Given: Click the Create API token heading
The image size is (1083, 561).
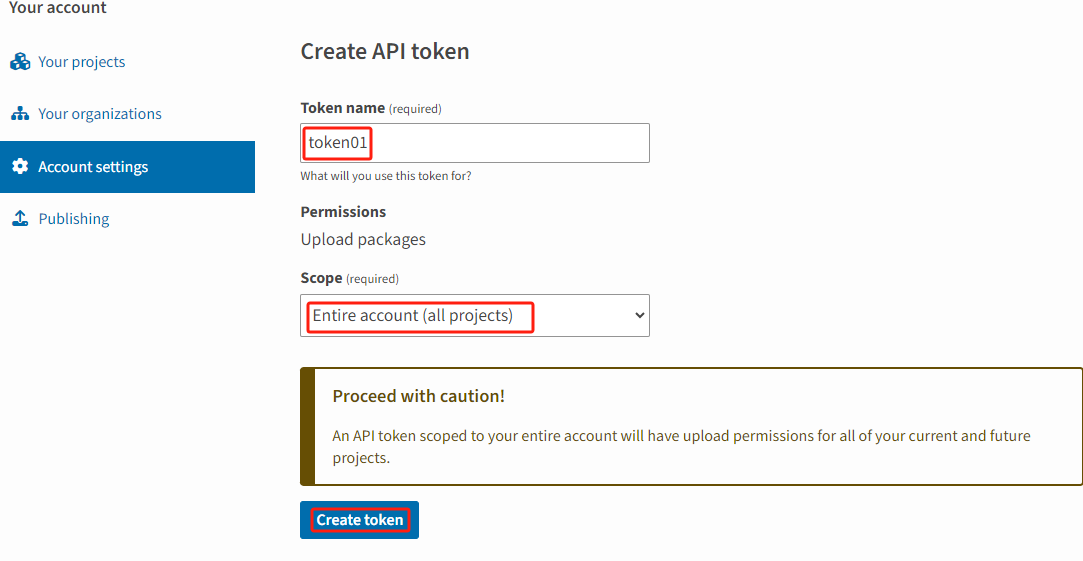Looking at the screenshot, I should pos(385,52).
